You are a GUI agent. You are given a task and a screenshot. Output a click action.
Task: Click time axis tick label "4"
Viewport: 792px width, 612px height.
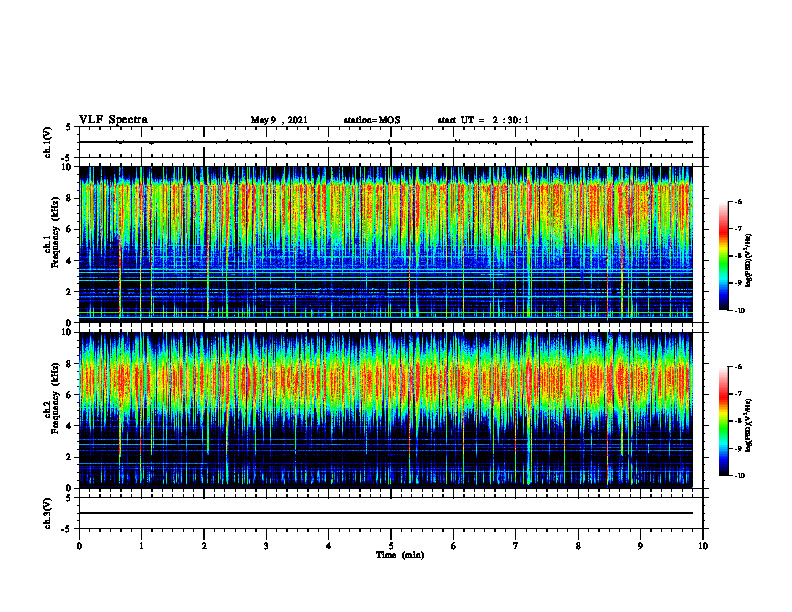329,546
